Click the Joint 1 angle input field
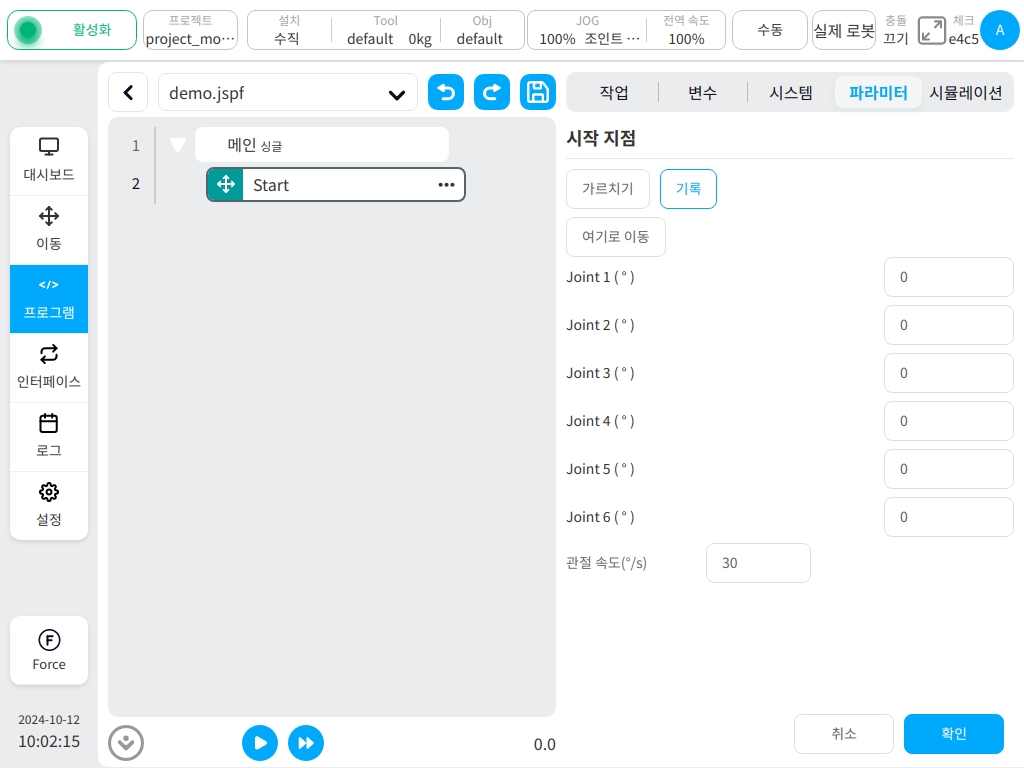 click(949, 277)
